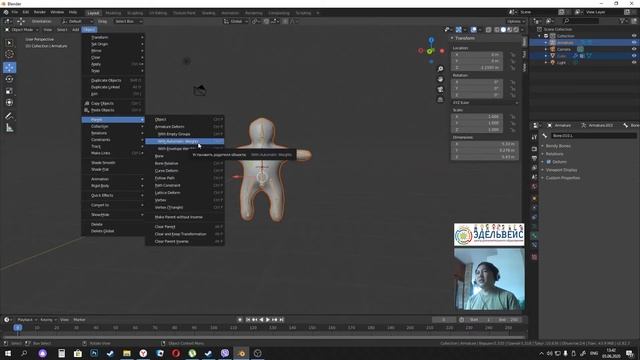
Task: Activate the Move tool in the toolbar
Action: pos(9,67)
